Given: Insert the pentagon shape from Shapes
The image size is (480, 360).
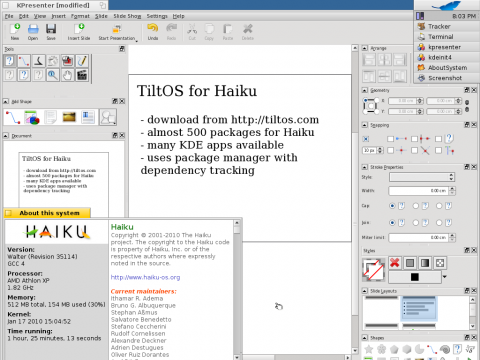Looking at the screenshot, I should click(x=394, y=349).
